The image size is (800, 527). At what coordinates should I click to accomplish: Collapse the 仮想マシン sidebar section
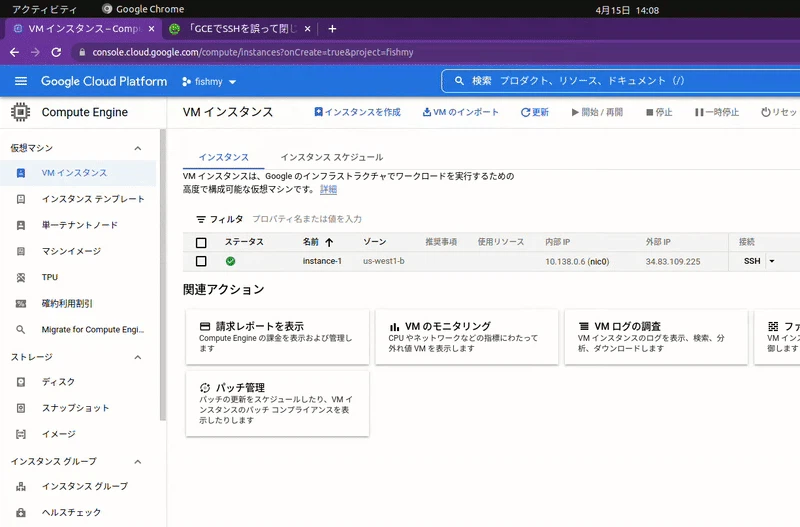click(x=138, y=148)
